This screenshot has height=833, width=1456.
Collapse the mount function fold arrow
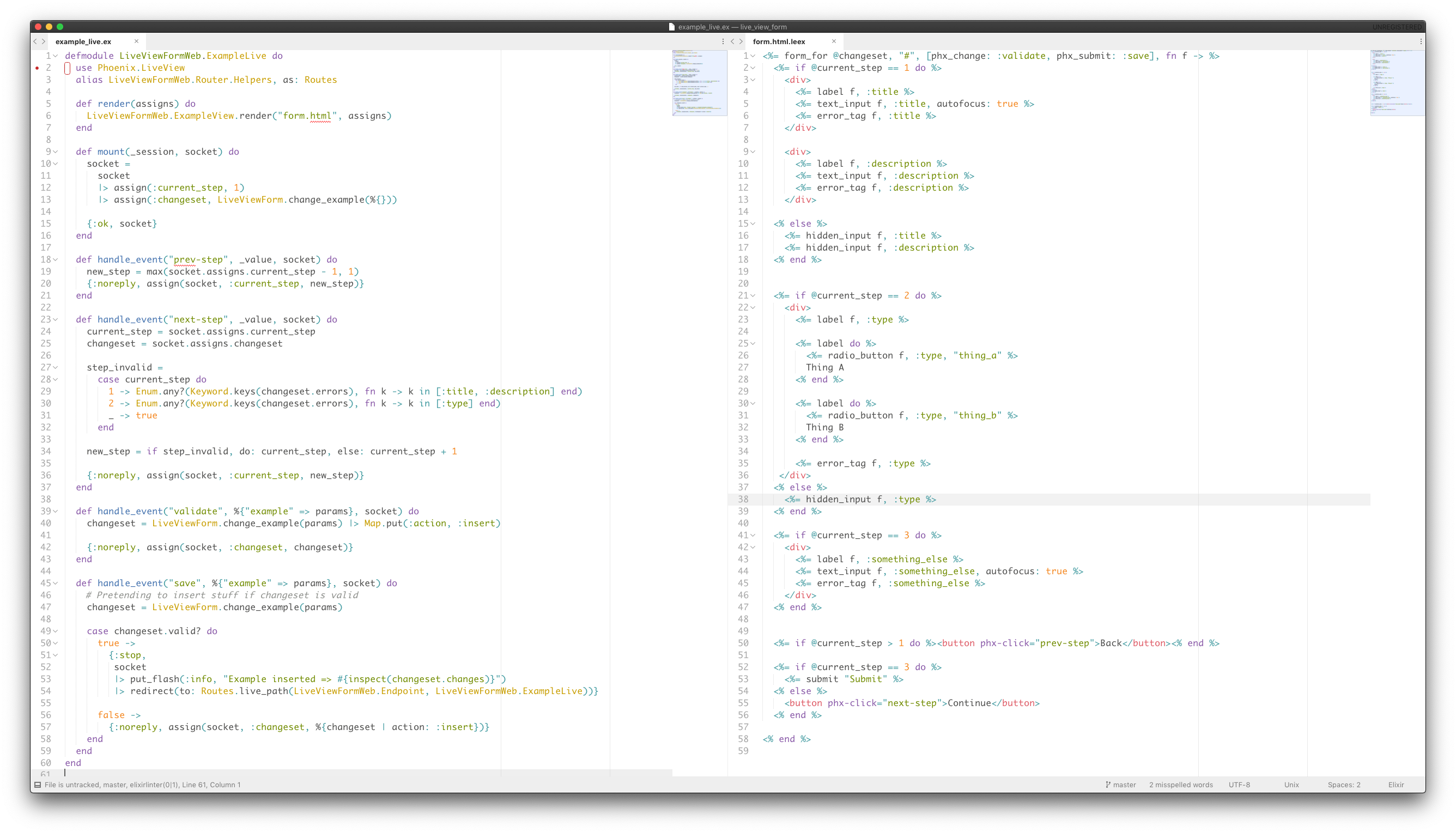pyautogui.click(x=56, y=151)
